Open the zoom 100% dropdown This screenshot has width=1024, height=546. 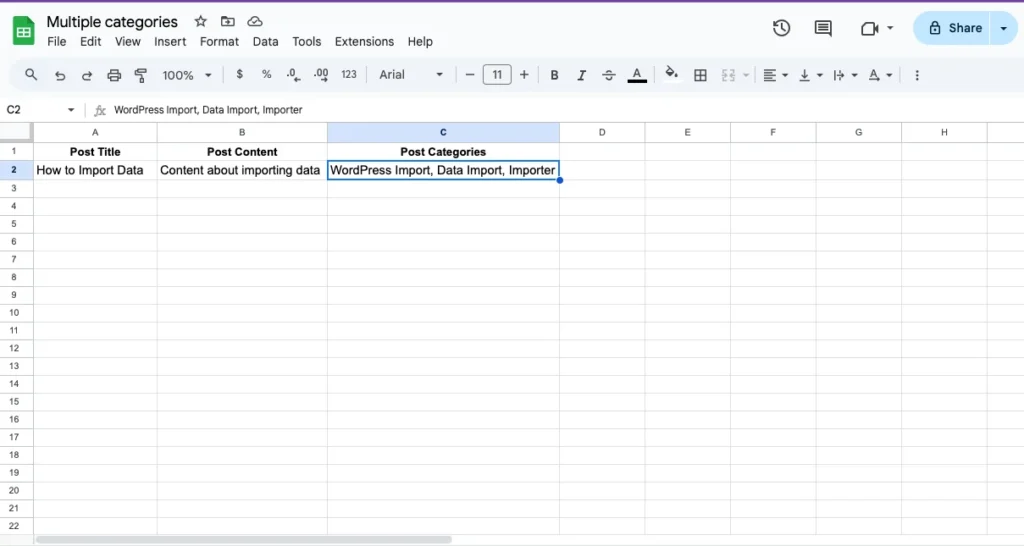(187, 75)
